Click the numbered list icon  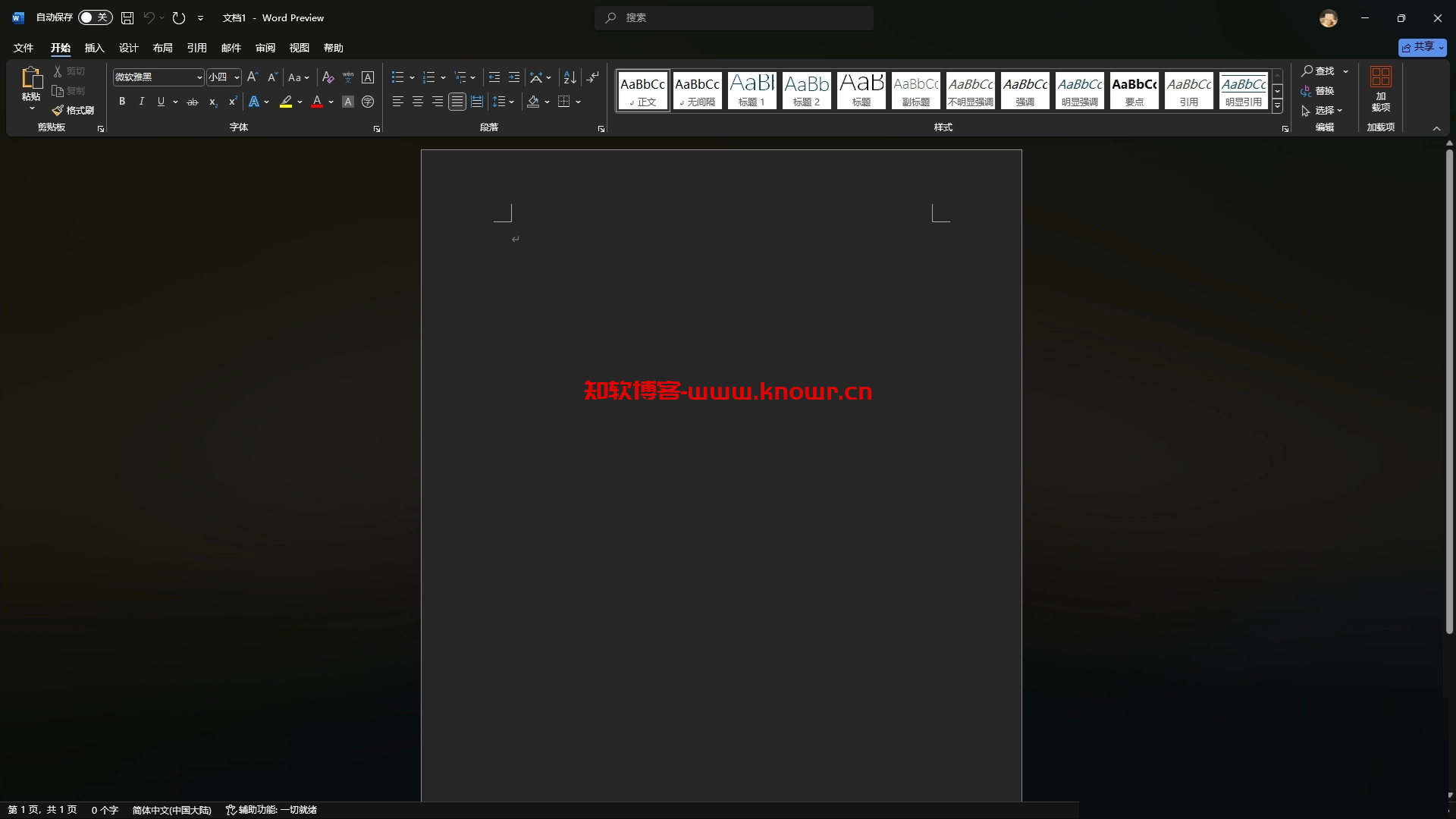point(428,77)
